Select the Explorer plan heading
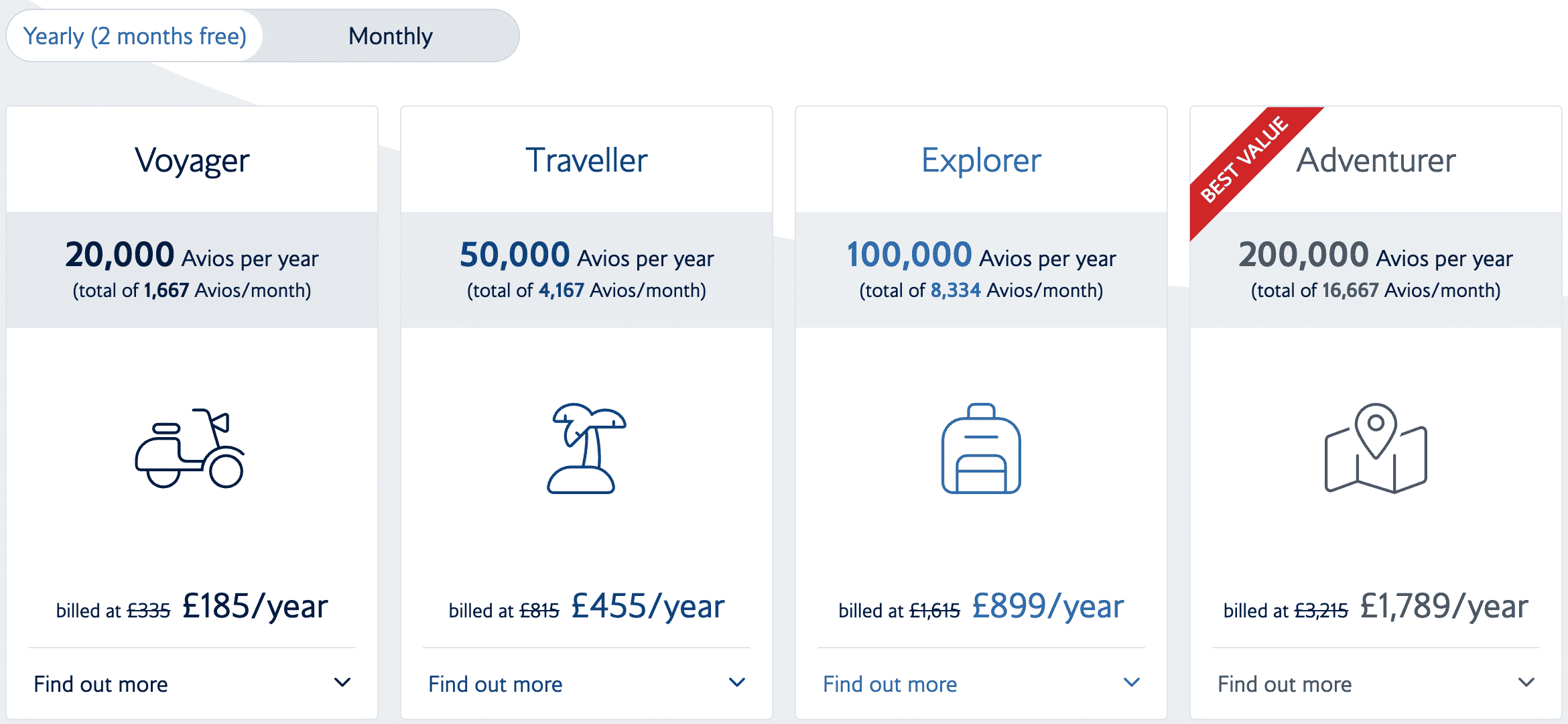 [x=981, y=161]
